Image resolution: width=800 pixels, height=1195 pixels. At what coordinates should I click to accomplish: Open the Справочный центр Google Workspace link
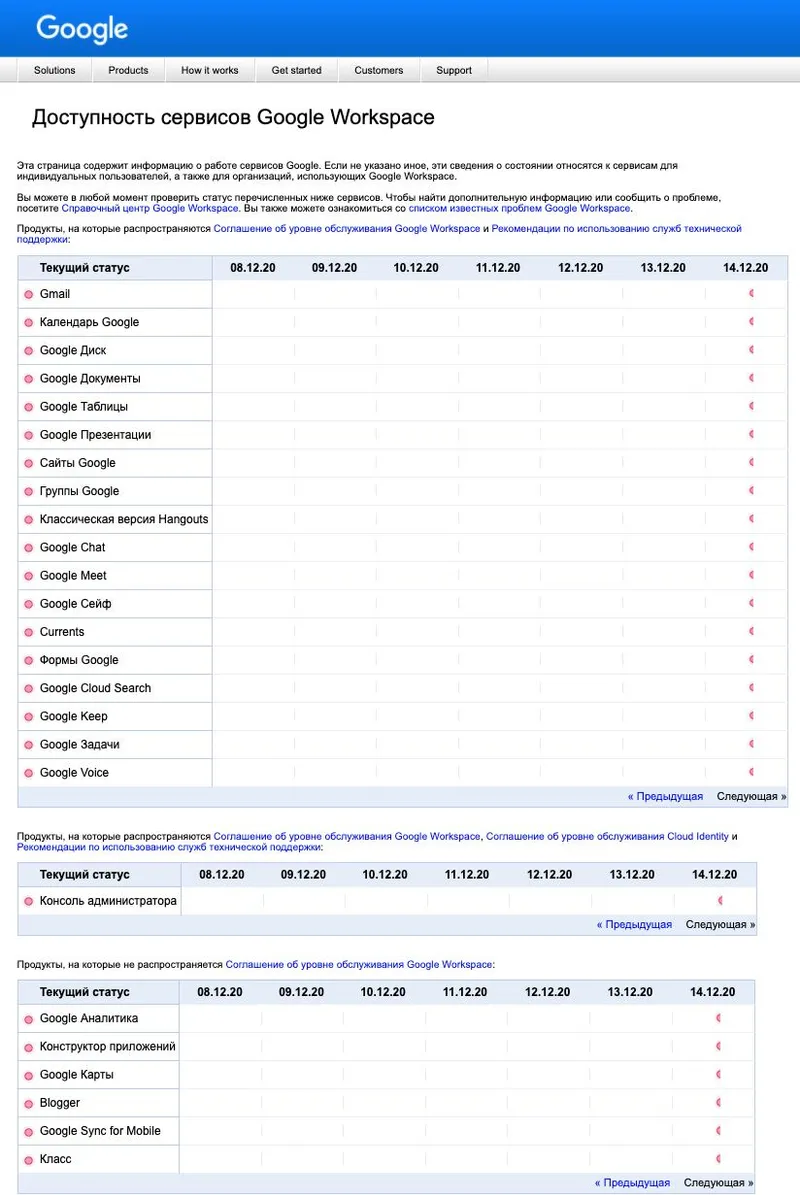pos(150,208)
